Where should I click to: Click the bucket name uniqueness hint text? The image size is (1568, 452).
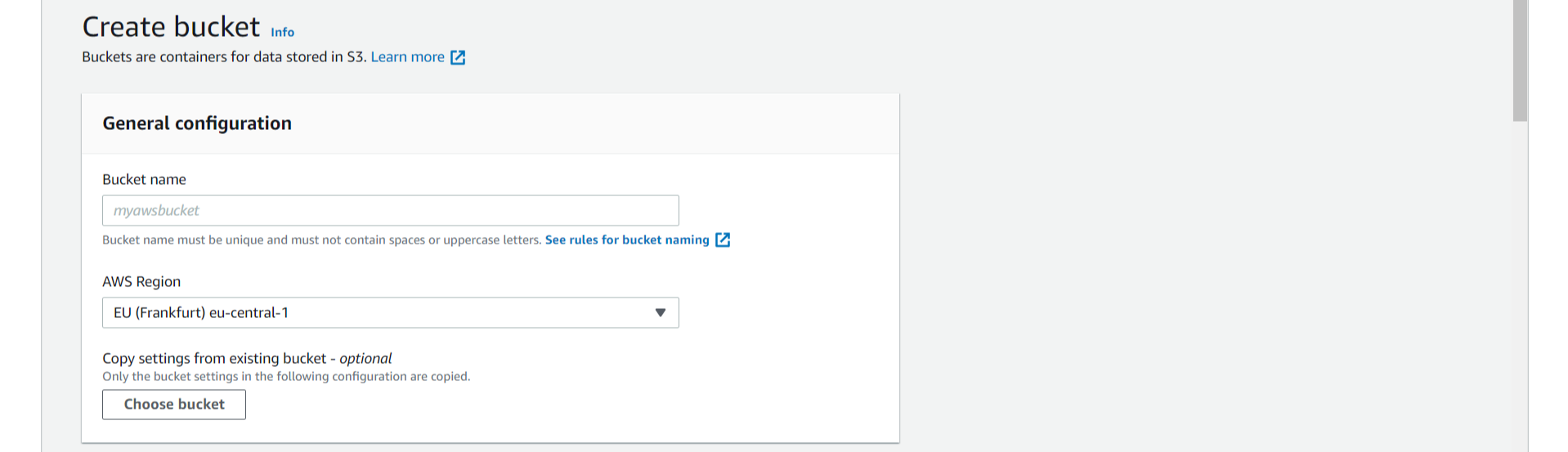[321, 239]
